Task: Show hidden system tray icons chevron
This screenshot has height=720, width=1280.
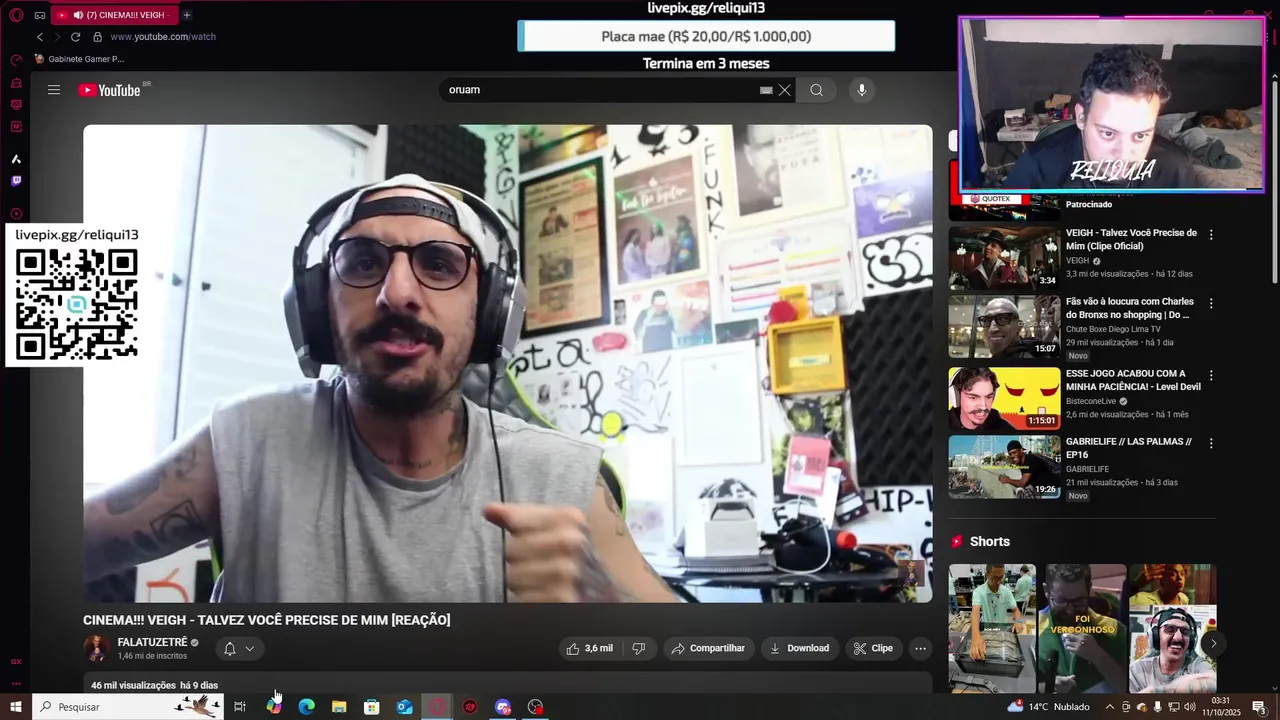Action: tap(1109, 707)
